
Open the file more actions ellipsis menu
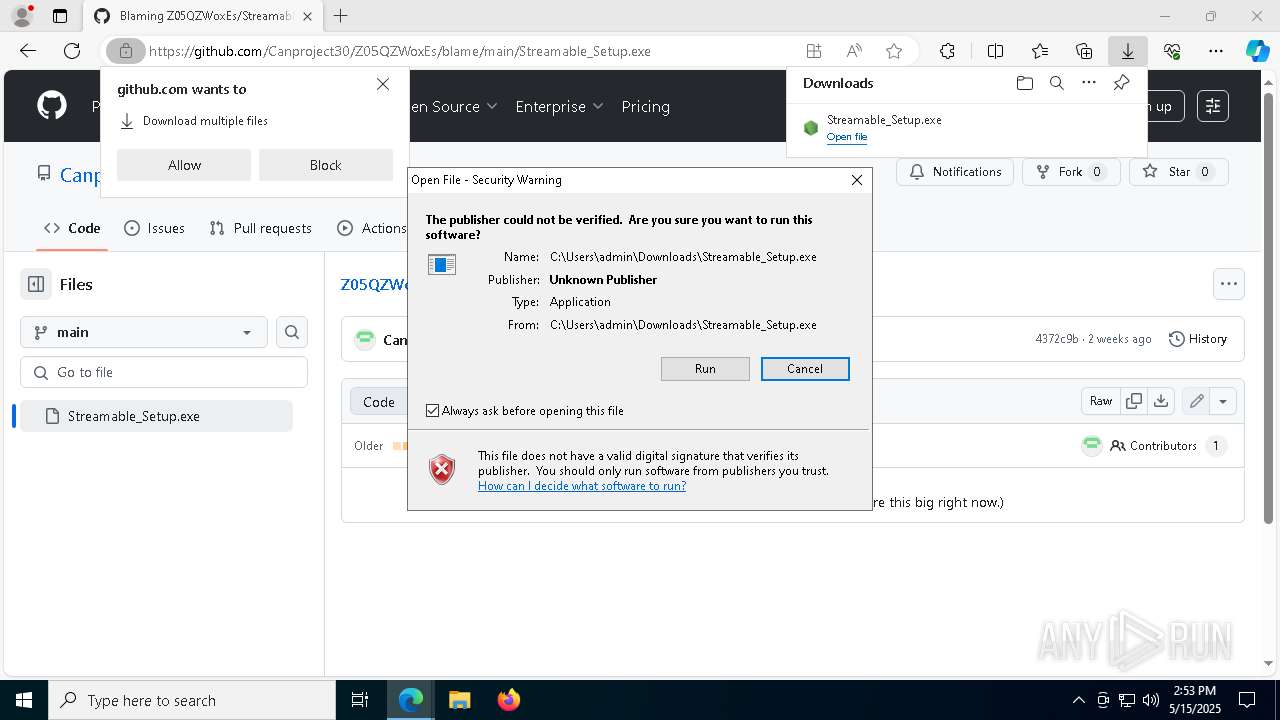tap(1229, 284)
